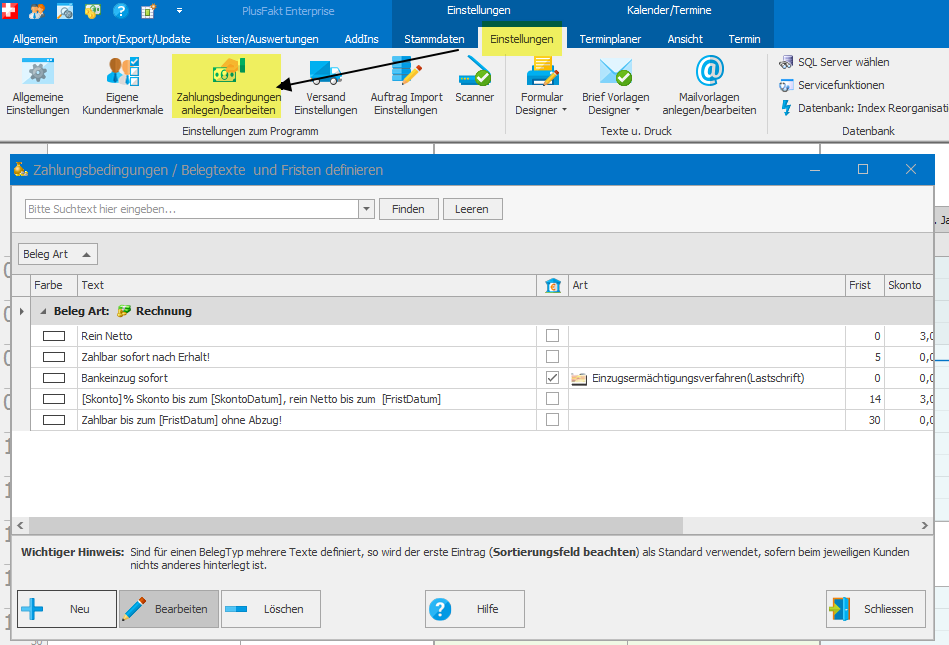The height and width of the screenshot is (645, 949).
Task: Click color swatch for Bankeinzug sofort
Action: click(x=54, y=378)
